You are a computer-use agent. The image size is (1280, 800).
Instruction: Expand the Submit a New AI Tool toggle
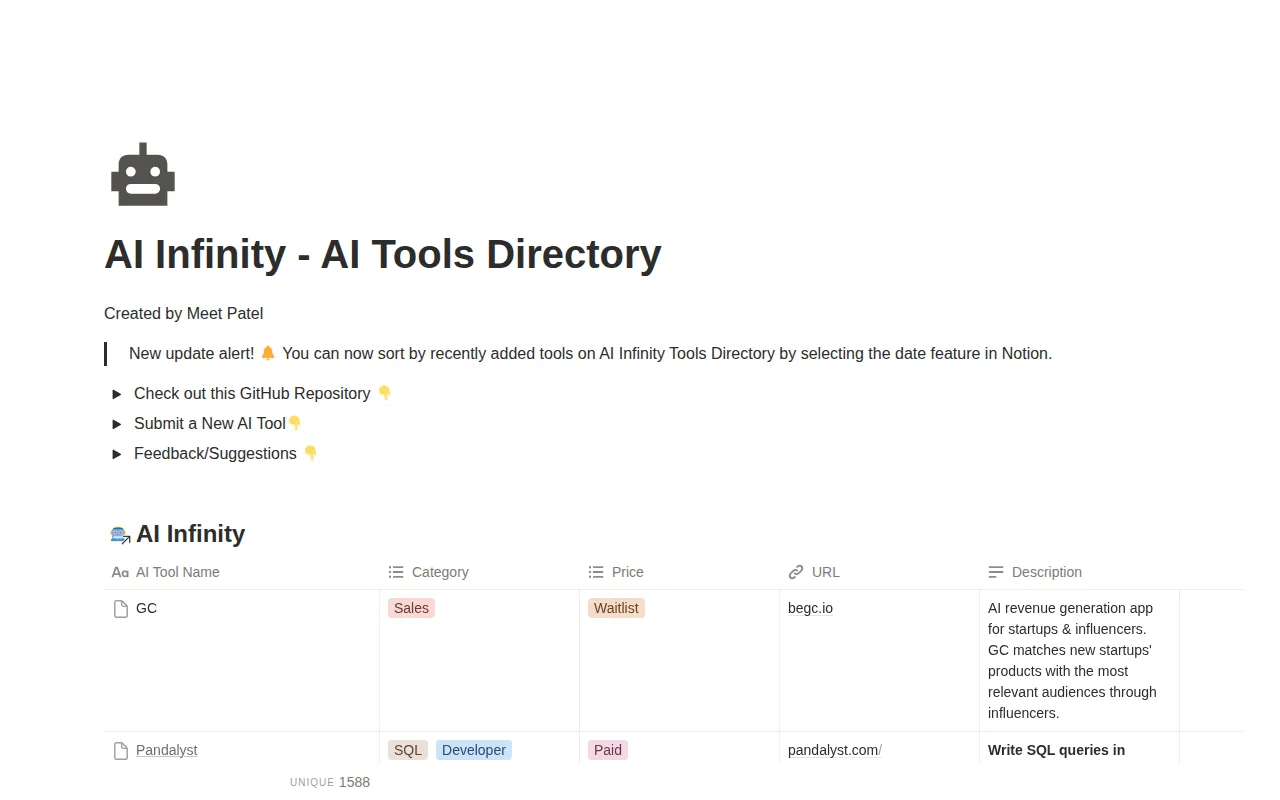117,424
